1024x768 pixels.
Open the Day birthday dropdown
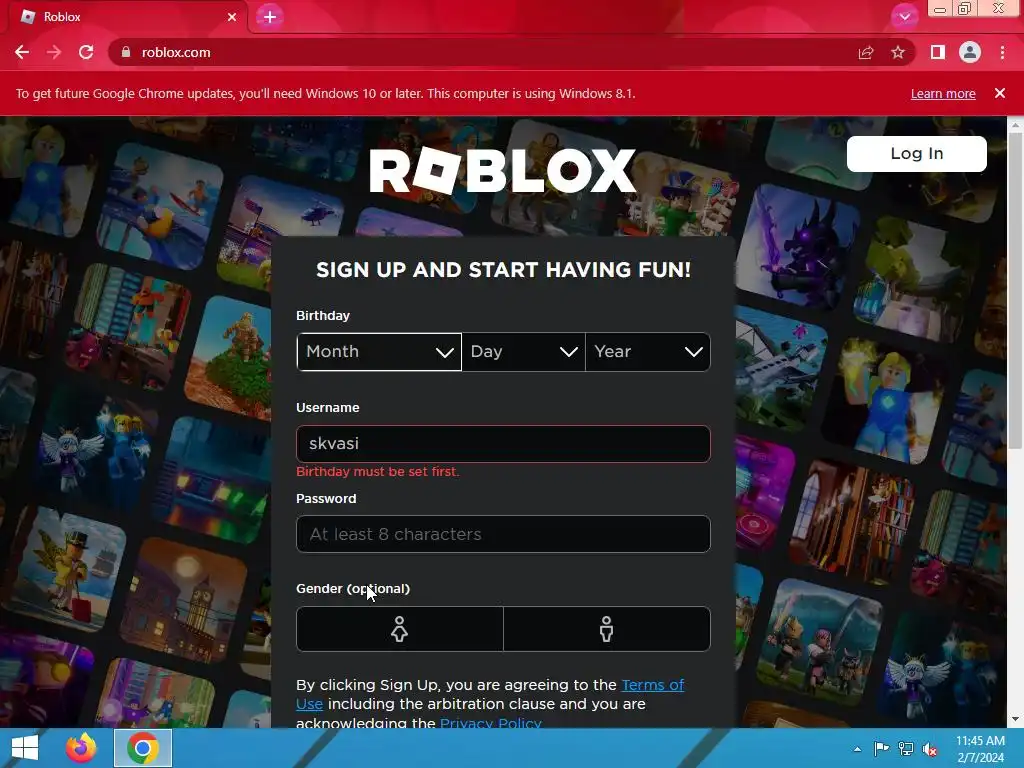coord(523,352)
